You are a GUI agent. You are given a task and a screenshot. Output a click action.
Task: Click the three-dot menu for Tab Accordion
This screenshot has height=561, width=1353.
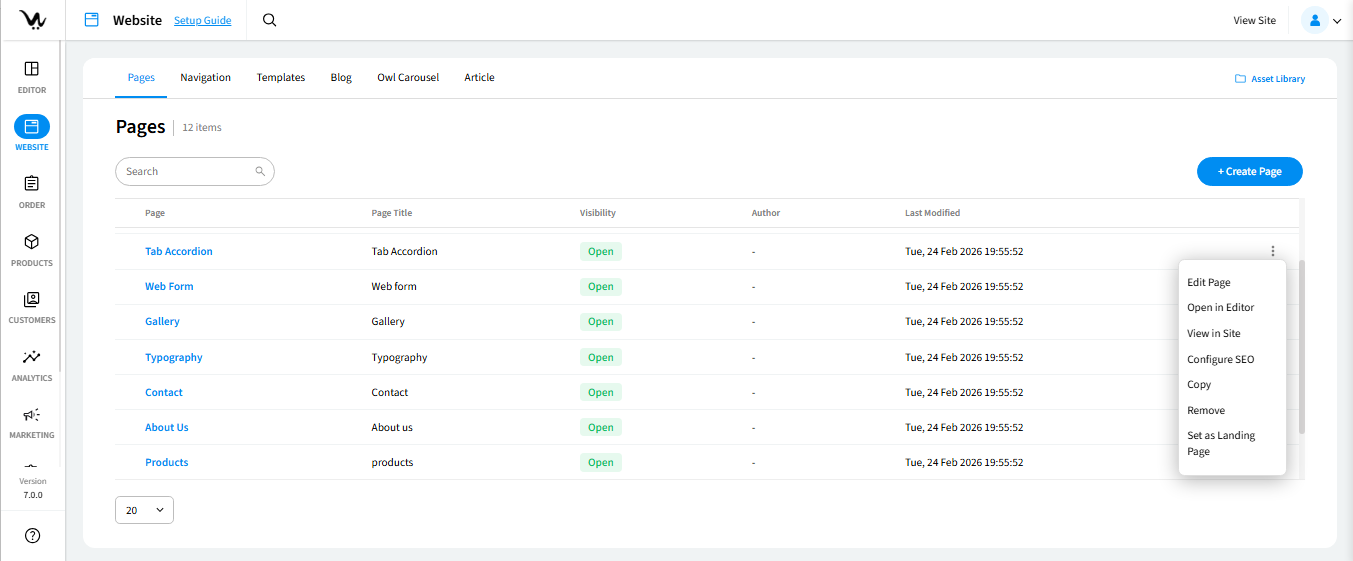pos(1272,251)
